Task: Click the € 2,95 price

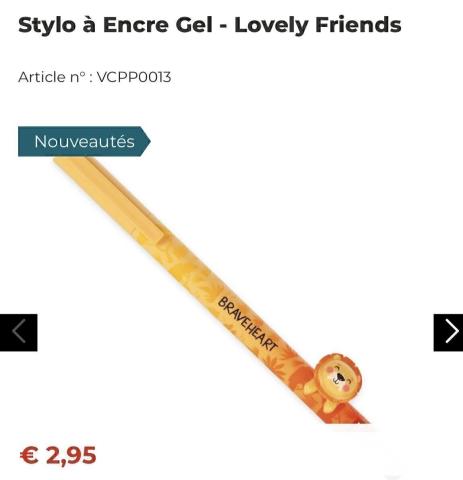Action: point(58,455)
